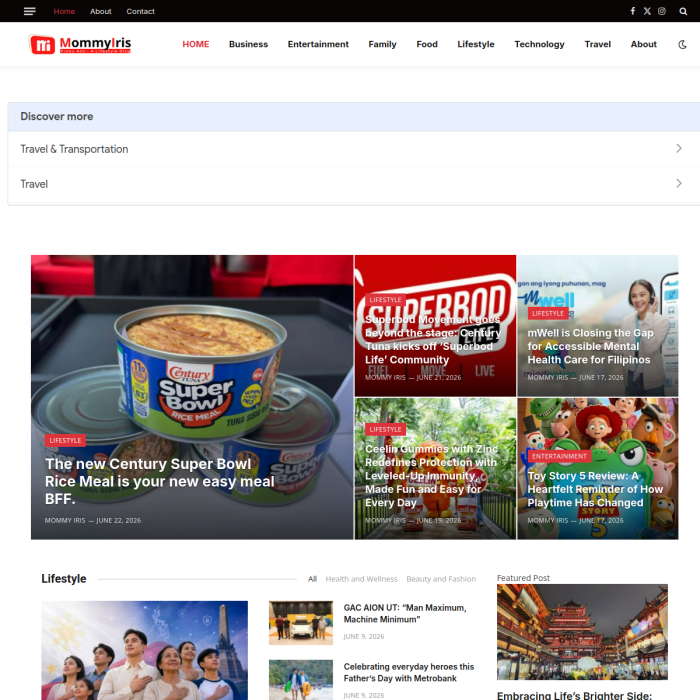This screenshot has width=700, height=700.
Task: Open the Superbod Movement article title
Action: coord(433,340)
